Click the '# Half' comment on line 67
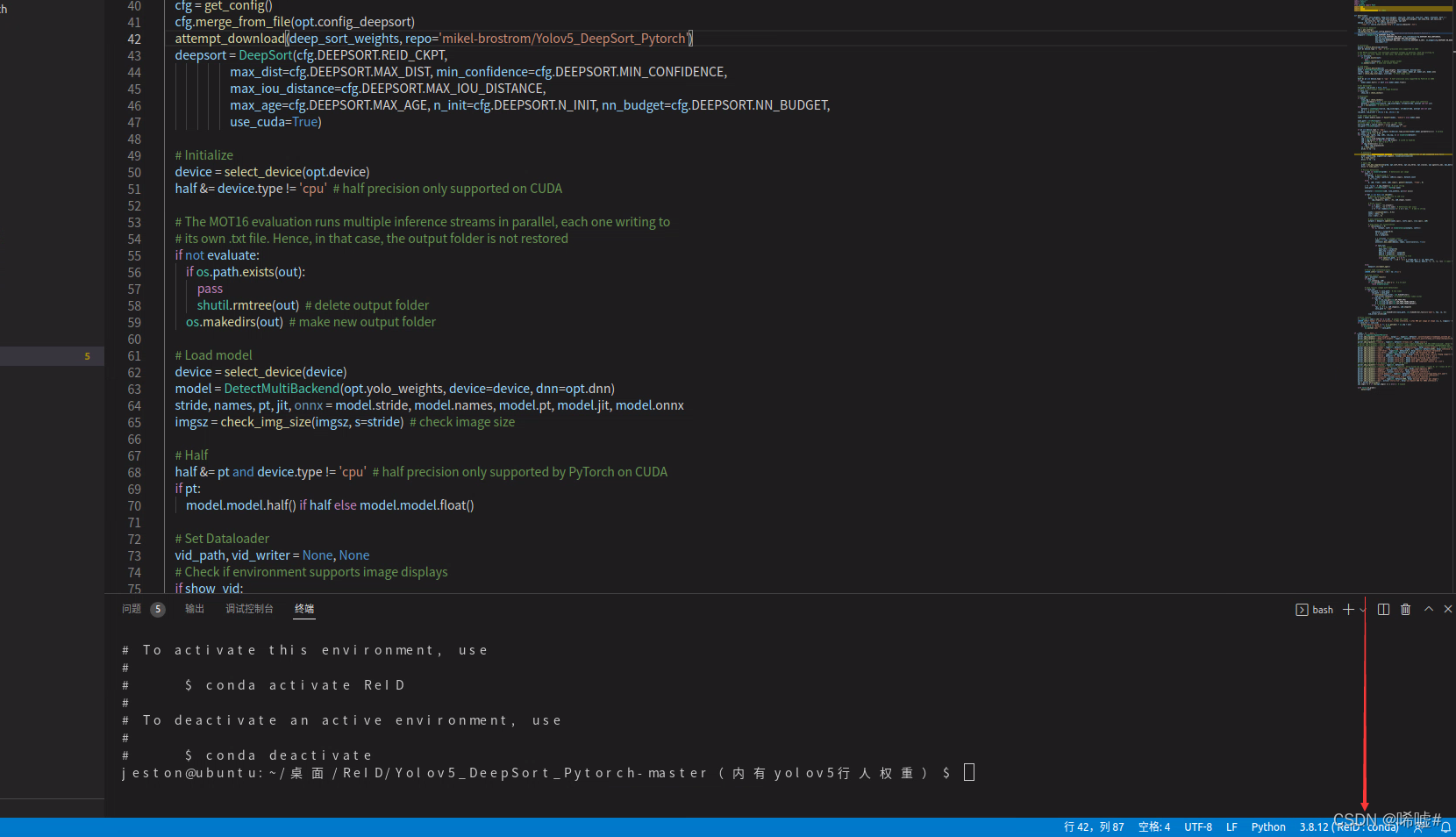The height and width of the screenshot is (837, 1456). coord(191,455)
